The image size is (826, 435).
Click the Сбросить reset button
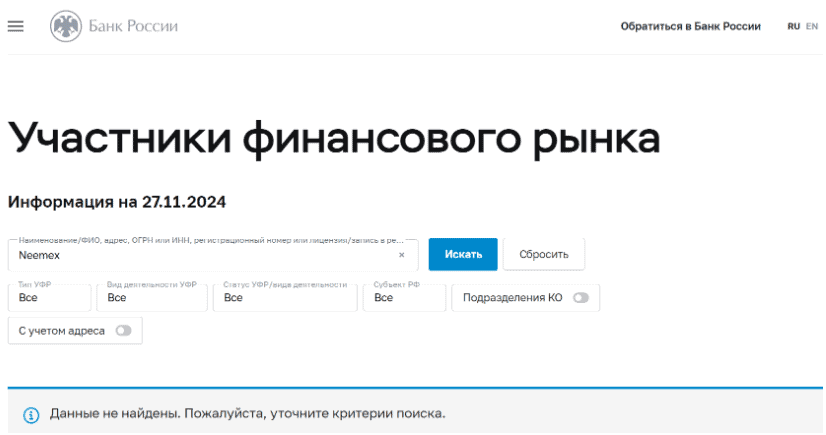[544, 254]
